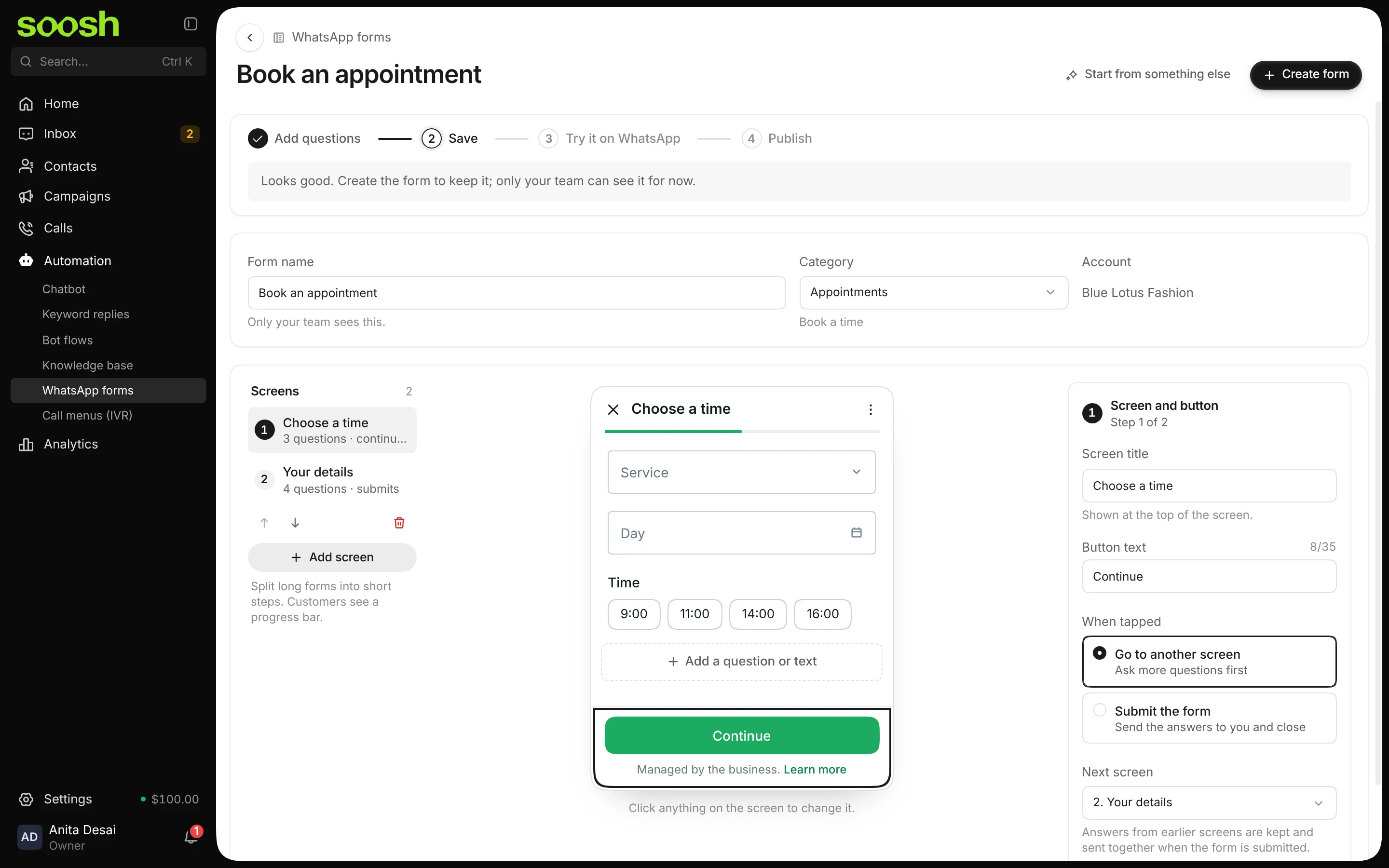Click the Home icon in sidebar

click(x=26, y=104)
